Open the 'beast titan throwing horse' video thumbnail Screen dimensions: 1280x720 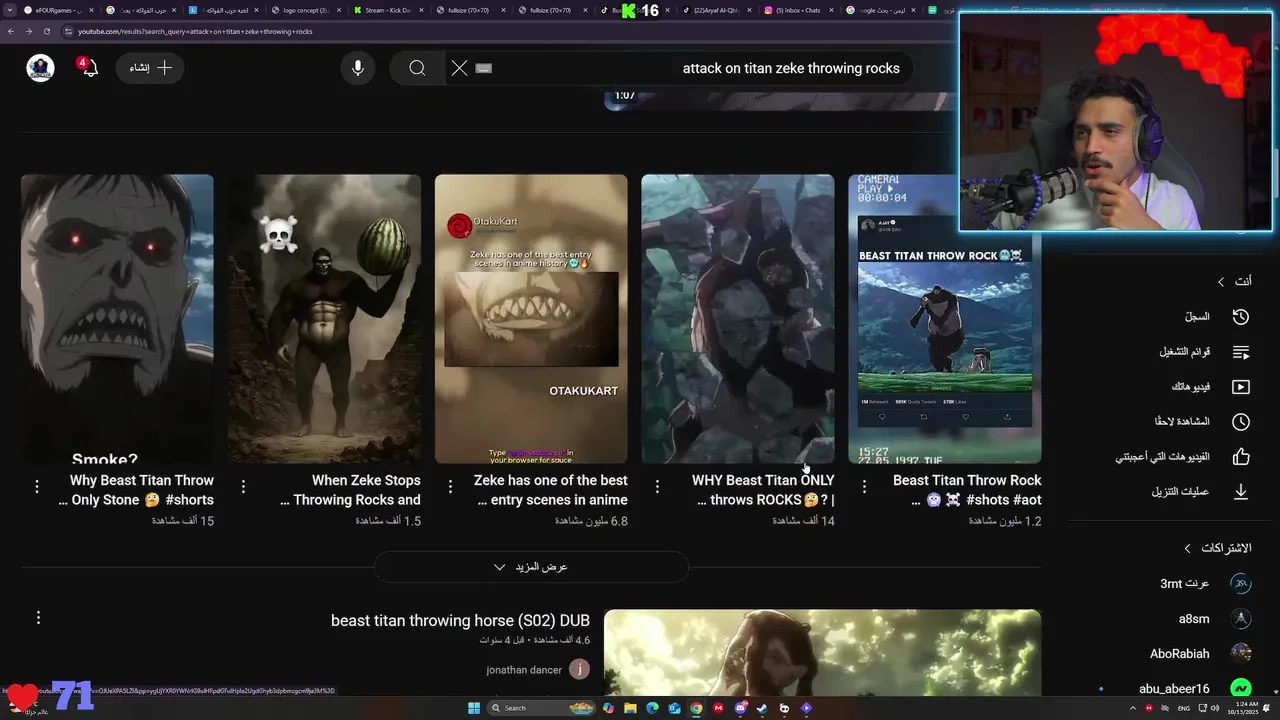click(822, 652)
